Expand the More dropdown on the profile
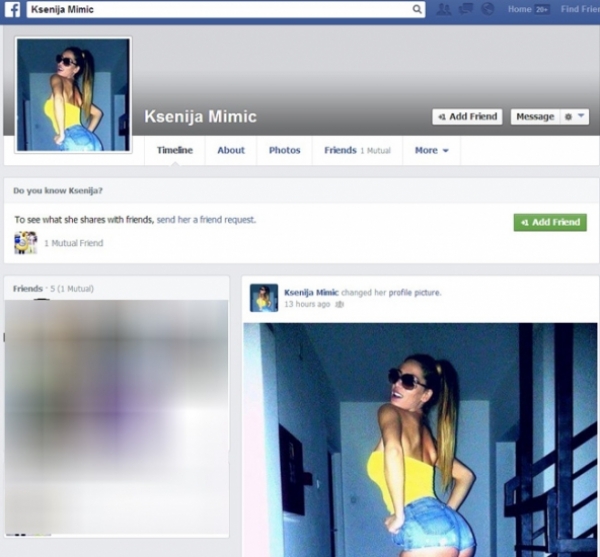The image size is (600, 557). pos(431,150)
